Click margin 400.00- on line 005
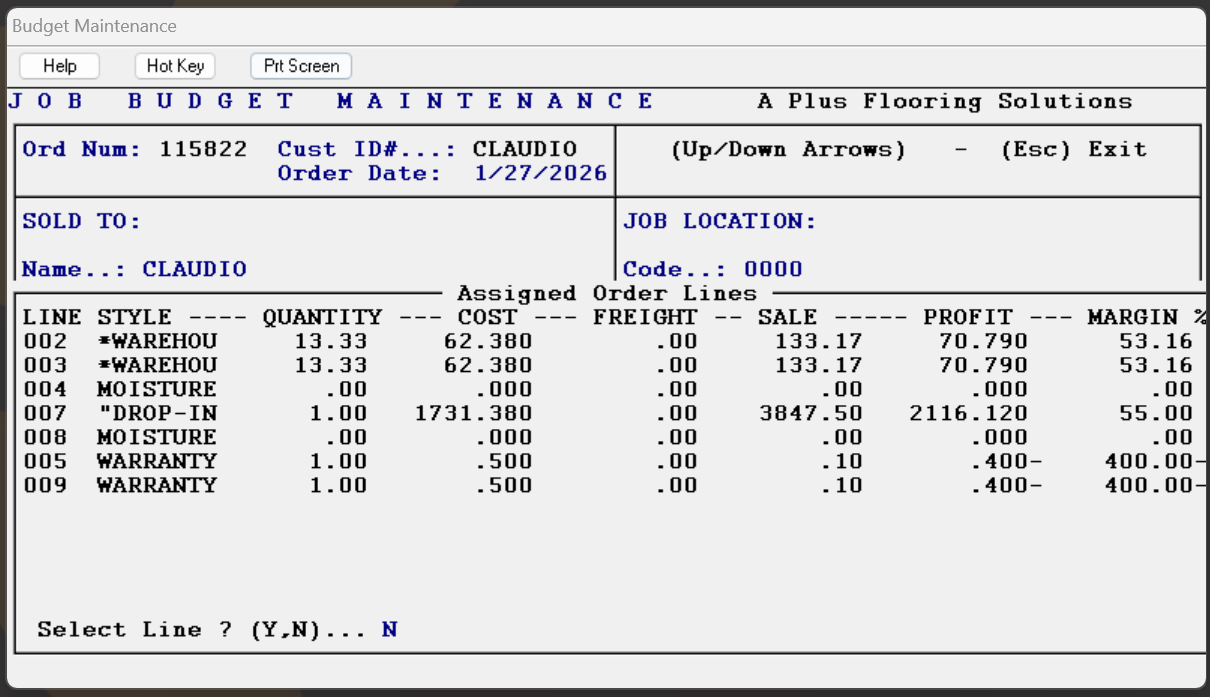The width and height of the screenshot is (1210, 697). 1155,461
